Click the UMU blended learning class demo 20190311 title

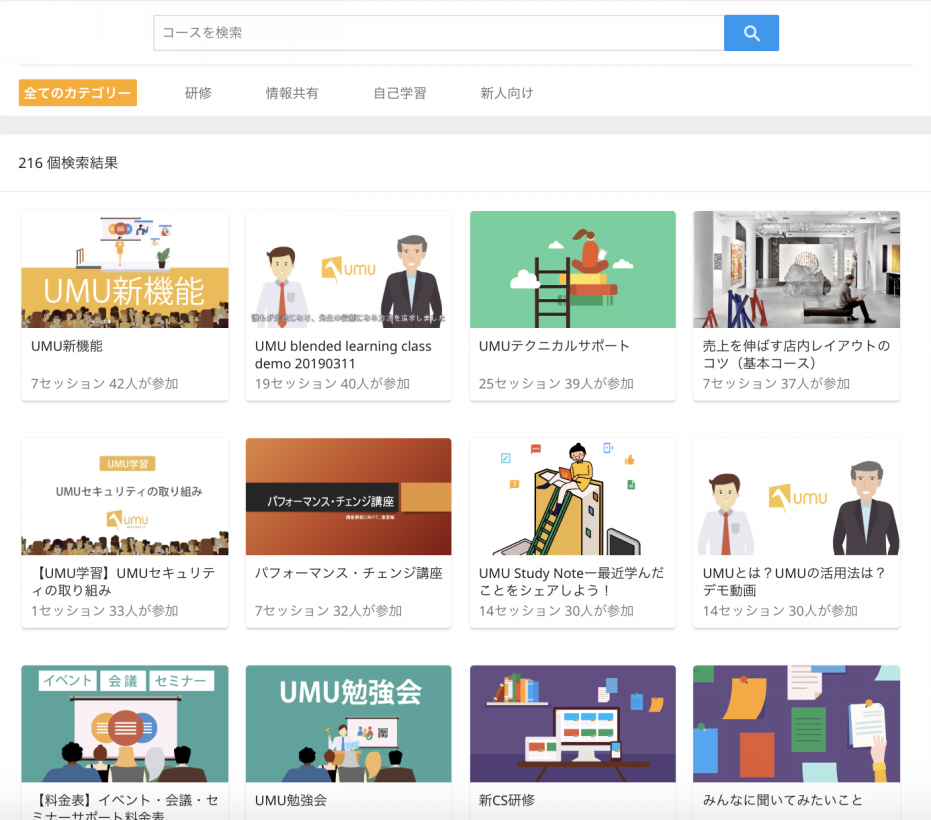[343, 354]
